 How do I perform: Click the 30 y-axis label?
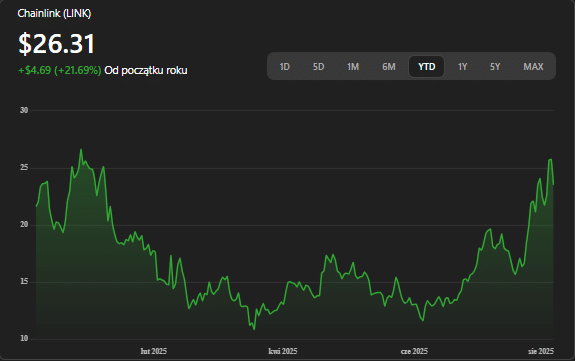[24, 110]
